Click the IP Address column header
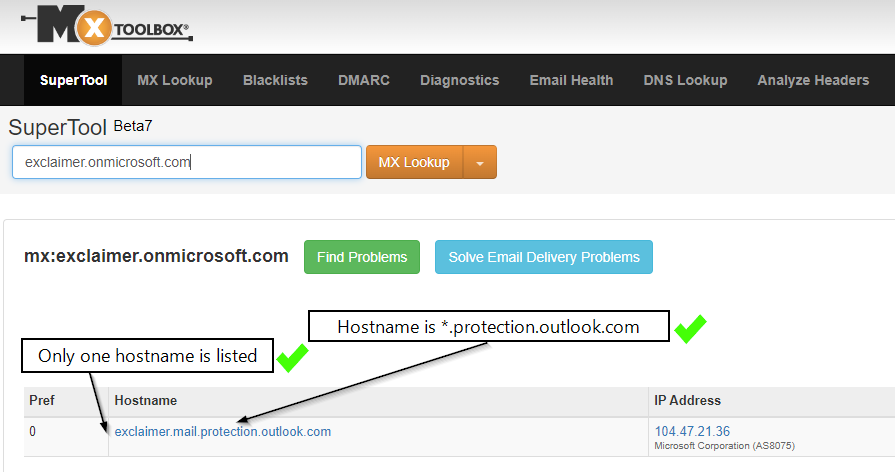 (x=687, y=400)
